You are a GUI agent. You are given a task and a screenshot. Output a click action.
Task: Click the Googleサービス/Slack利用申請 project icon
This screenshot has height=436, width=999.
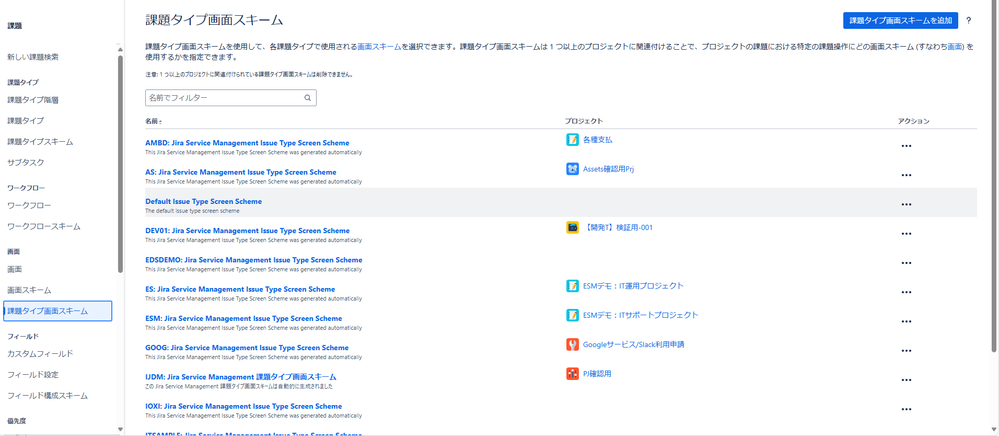tap(572, 345)
